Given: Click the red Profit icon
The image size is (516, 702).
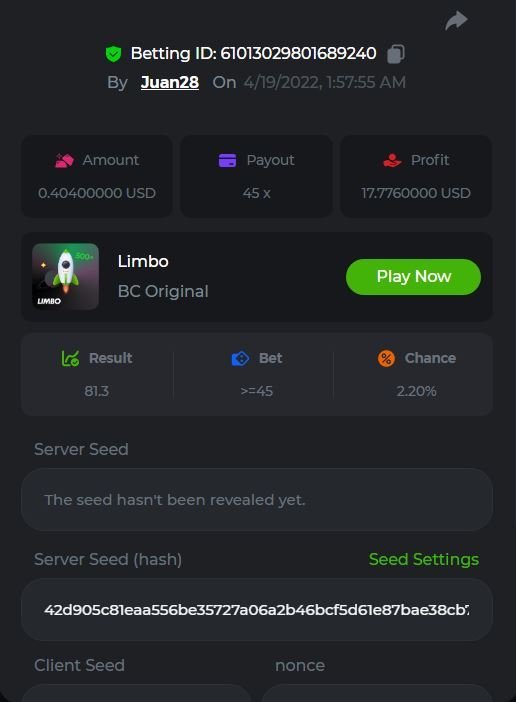Looking at the screenshot, I should (x=392, y=160).
